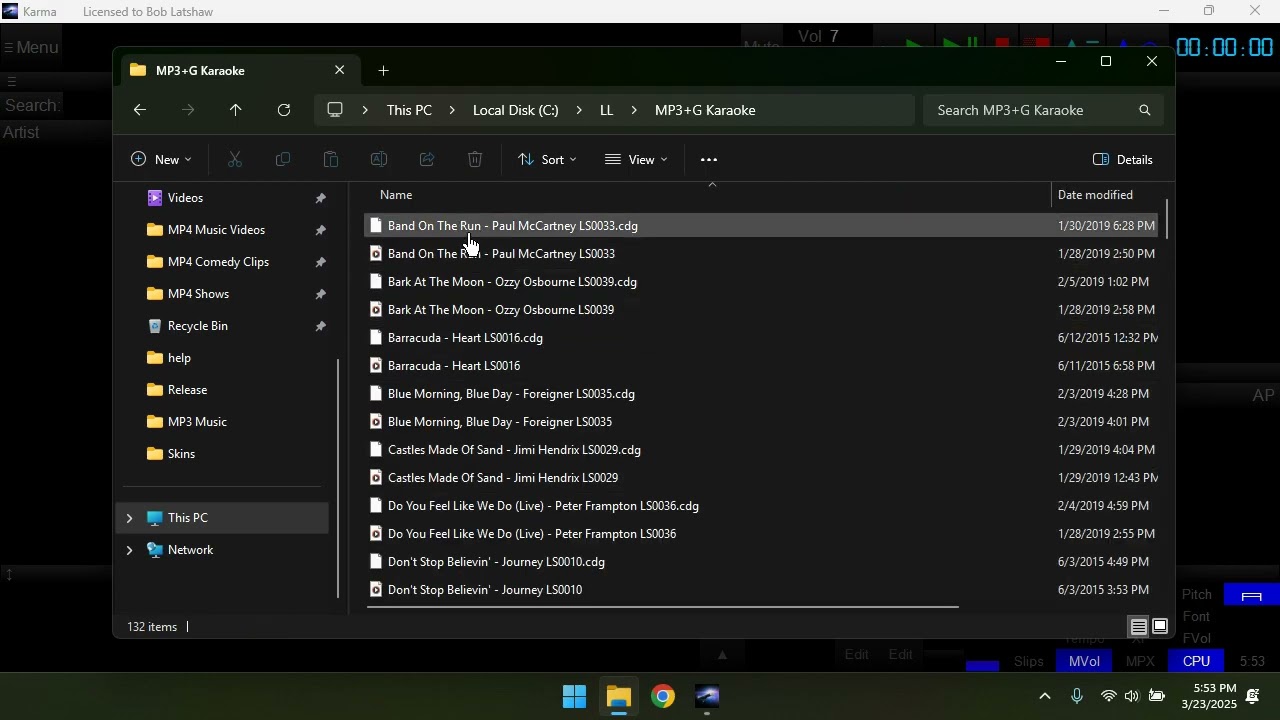Click the vertical scrollbar in file list
1280x720 pixels.
click(1166, 219)
